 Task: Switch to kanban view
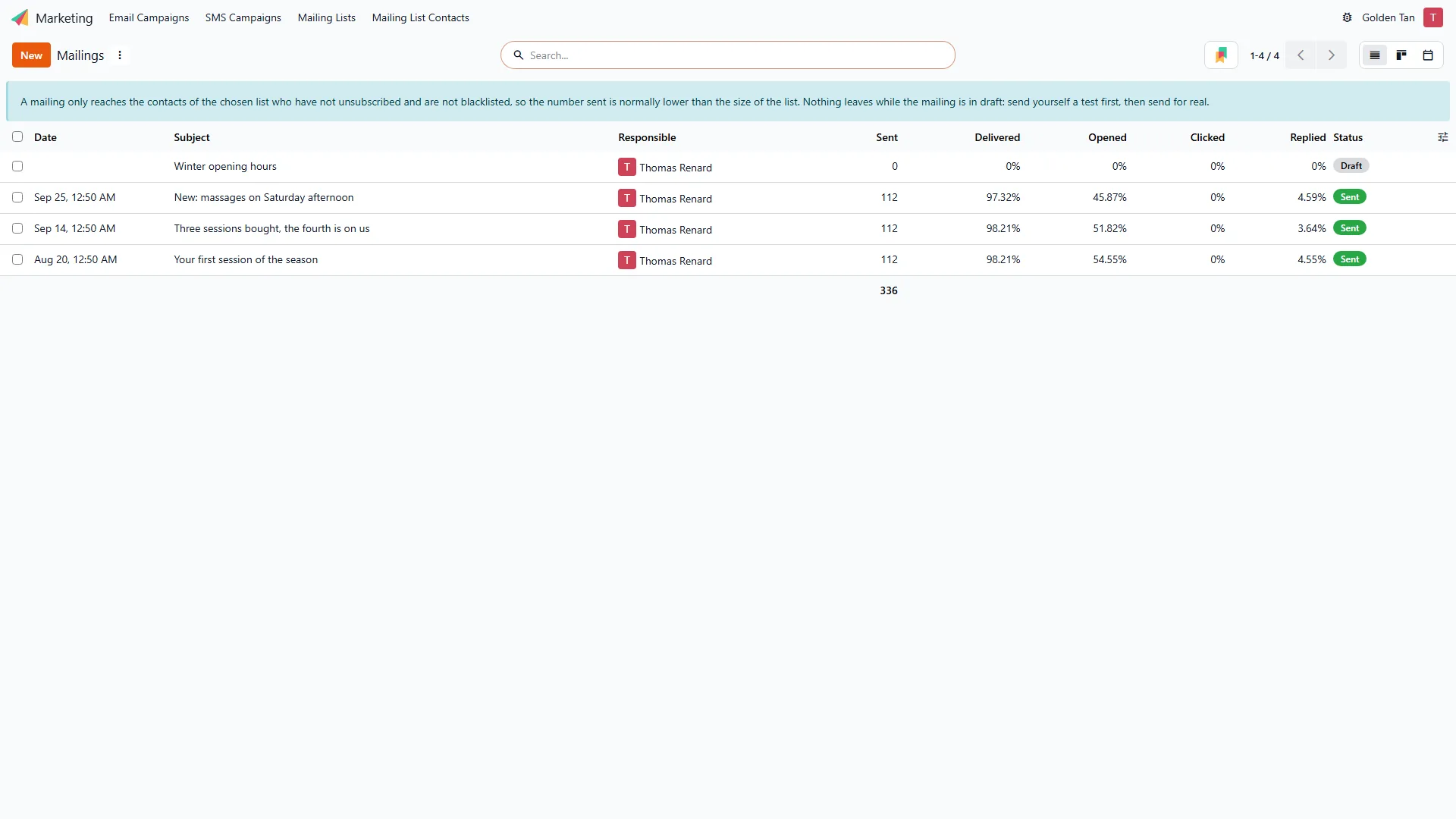(1401, 55)
